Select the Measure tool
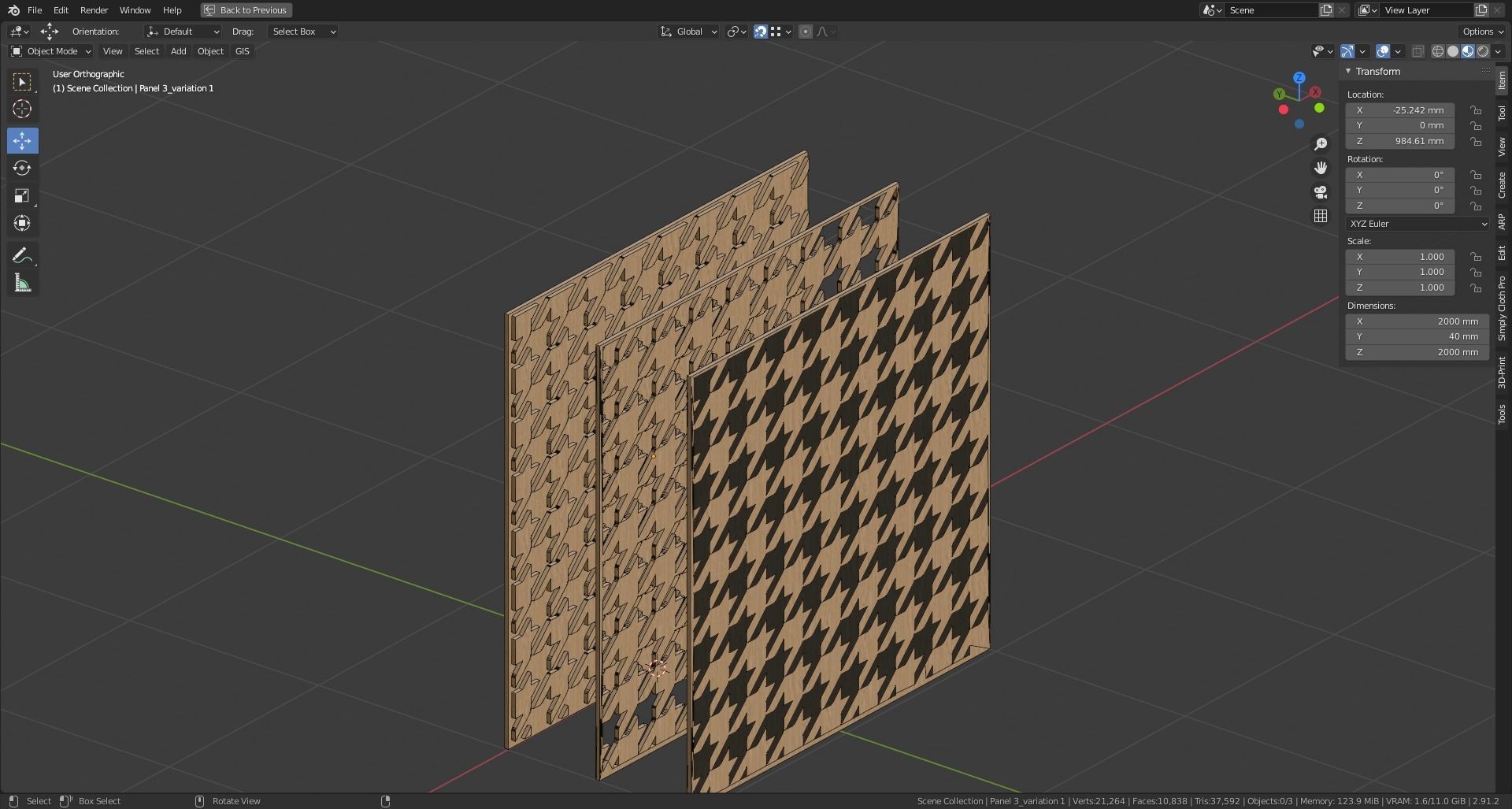1512x809 pixels. (22, 283)
